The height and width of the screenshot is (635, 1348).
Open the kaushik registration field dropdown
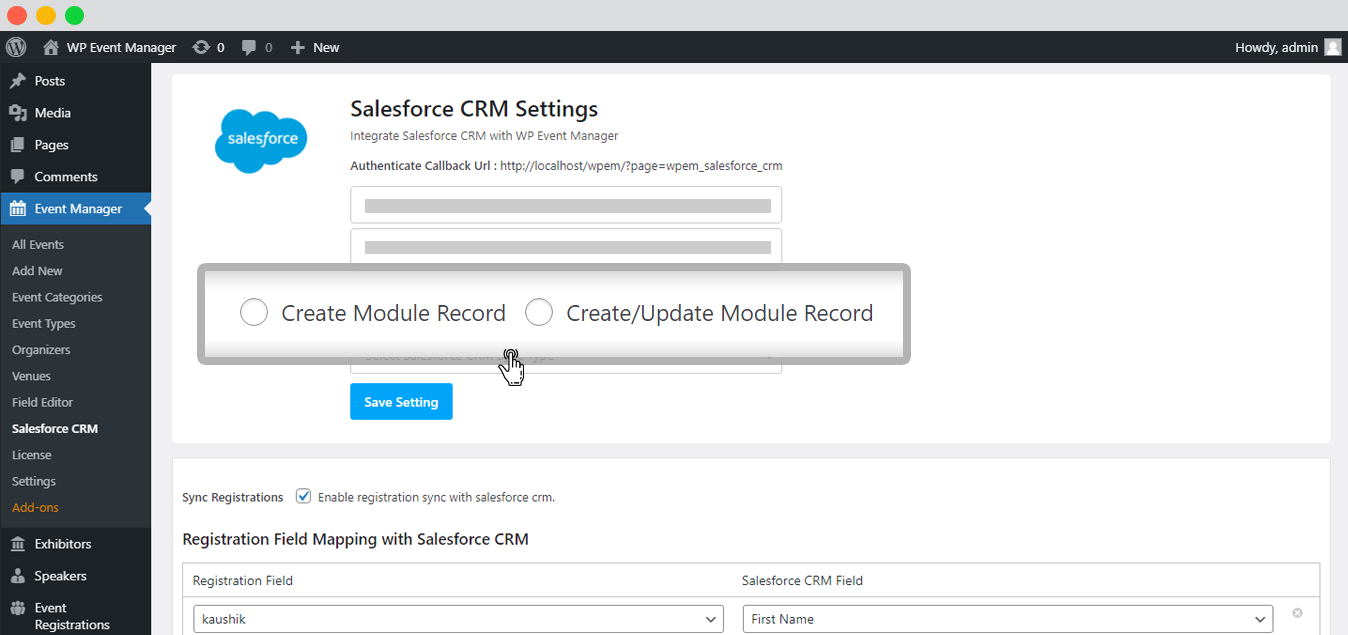(458, 619)
